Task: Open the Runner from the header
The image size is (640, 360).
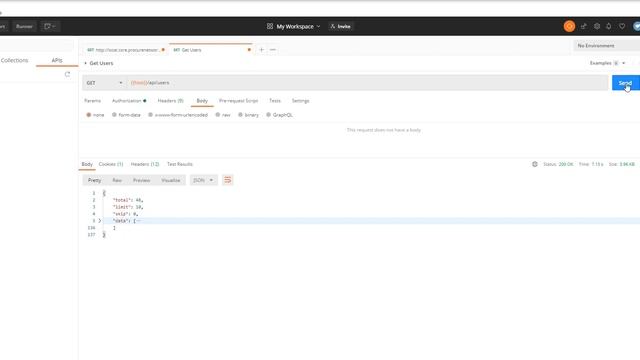Action: coord(24,27)
